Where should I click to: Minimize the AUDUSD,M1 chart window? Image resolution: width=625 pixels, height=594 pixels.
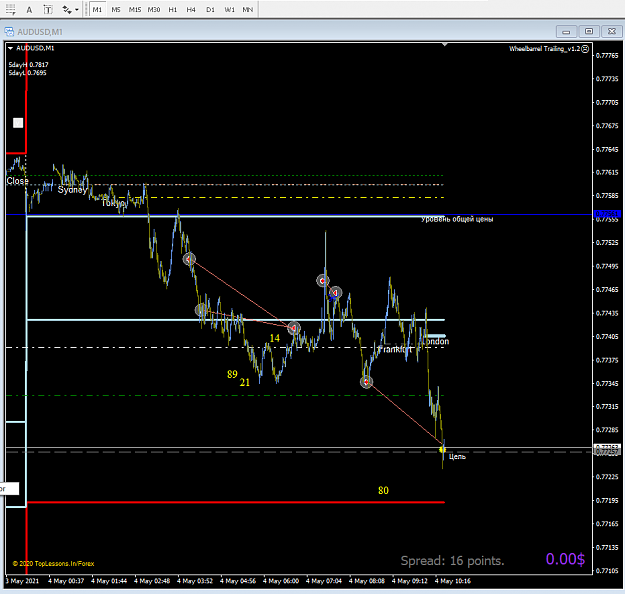click(566, 31)
